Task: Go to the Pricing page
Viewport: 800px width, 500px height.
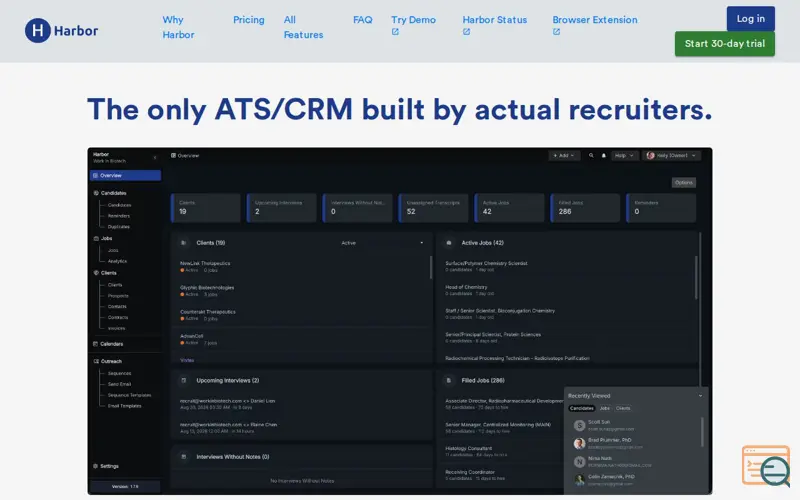Action: click(248, 20)
